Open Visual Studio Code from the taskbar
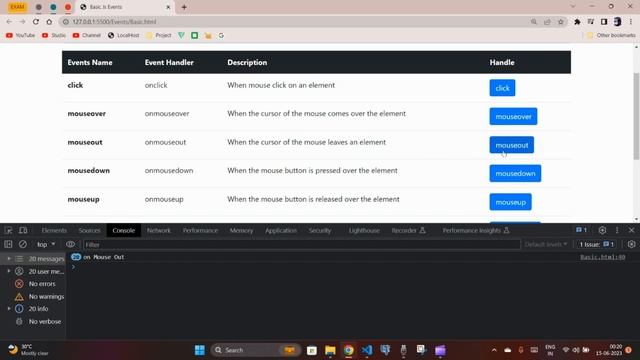640x360 pixels. click(x=367, y=350)
